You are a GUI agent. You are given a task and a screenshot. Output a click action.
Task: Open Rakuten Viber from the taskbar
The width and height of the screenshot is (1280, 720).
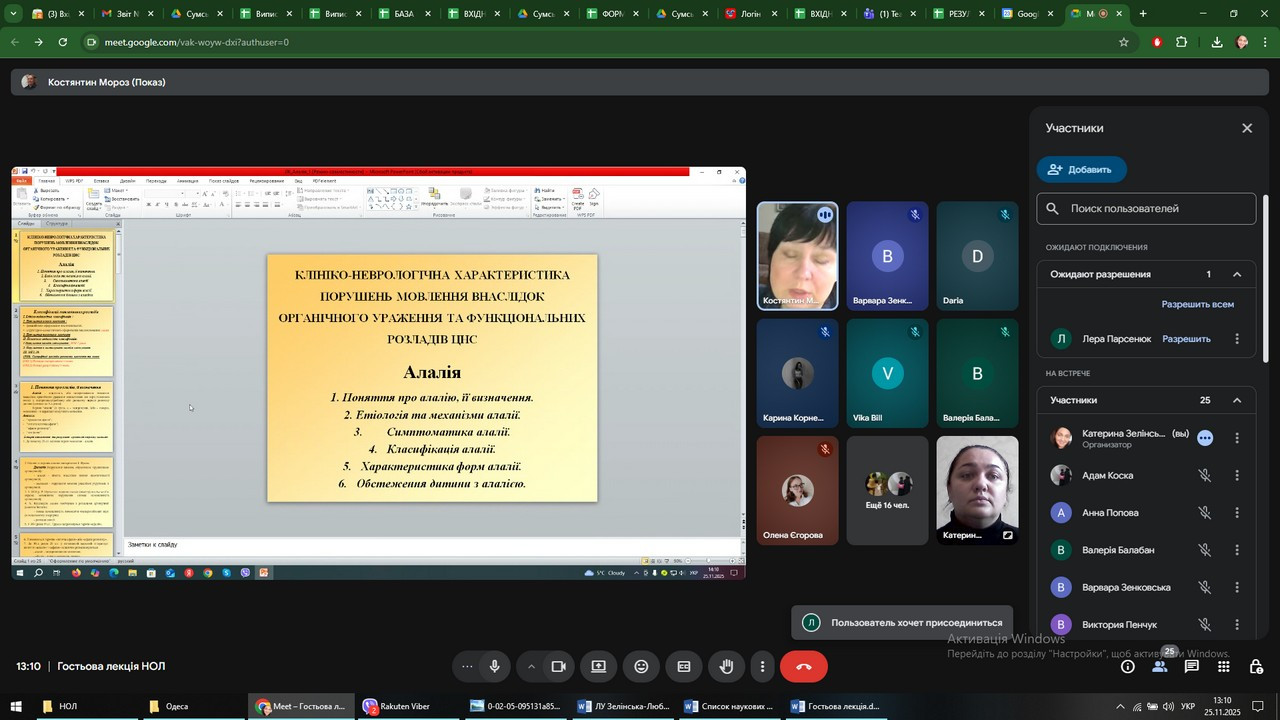[397, 707]
